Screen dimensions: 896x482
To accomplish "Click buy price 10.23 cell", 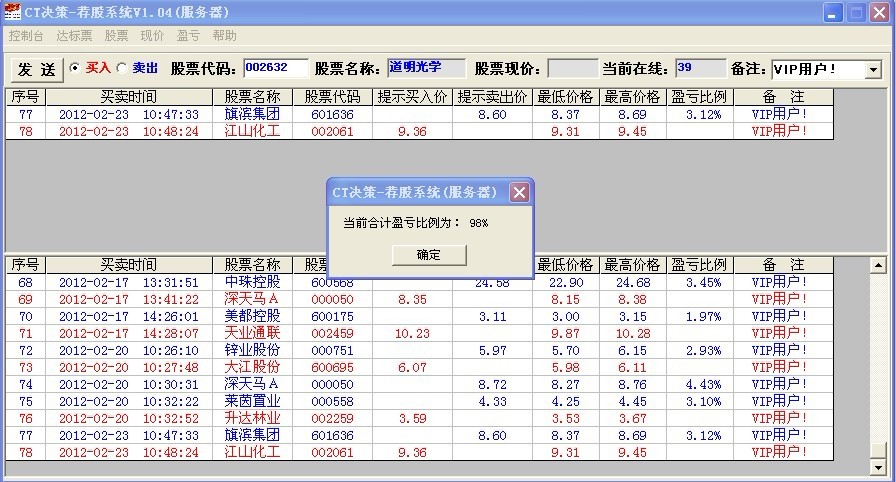I will click(x=412, y=334).
